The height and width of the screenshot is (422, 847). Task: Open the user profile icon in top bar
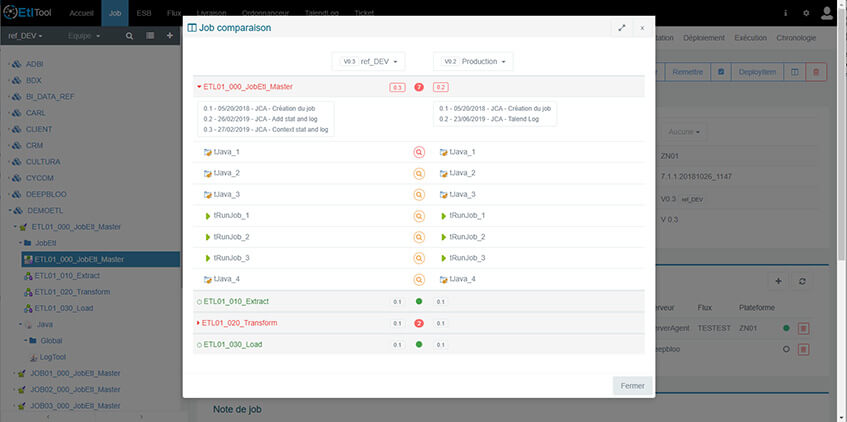click(x=827, y=13)
